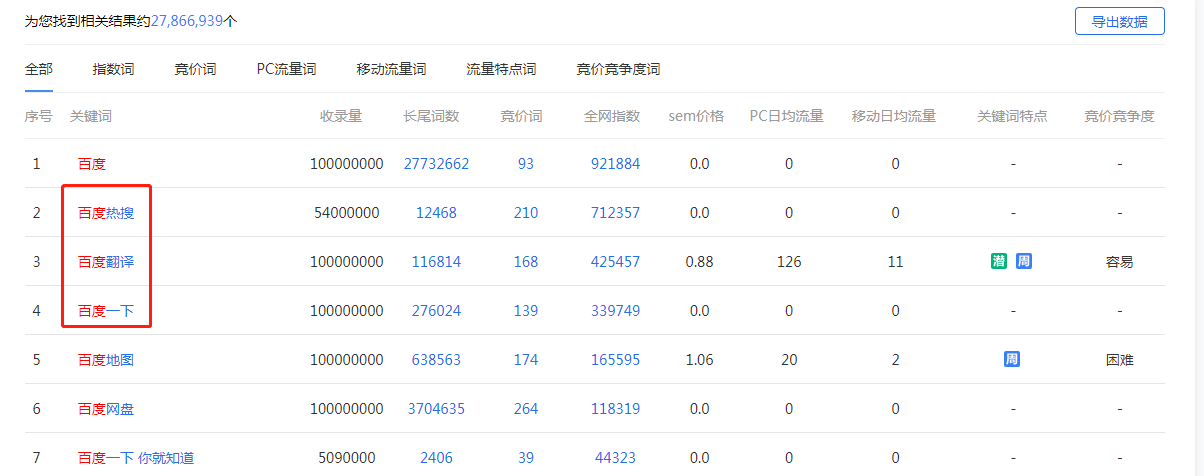Click index value 425457
Viewport: 1204px width, 476px height.
pyautogui.click(x=615, y=262)
